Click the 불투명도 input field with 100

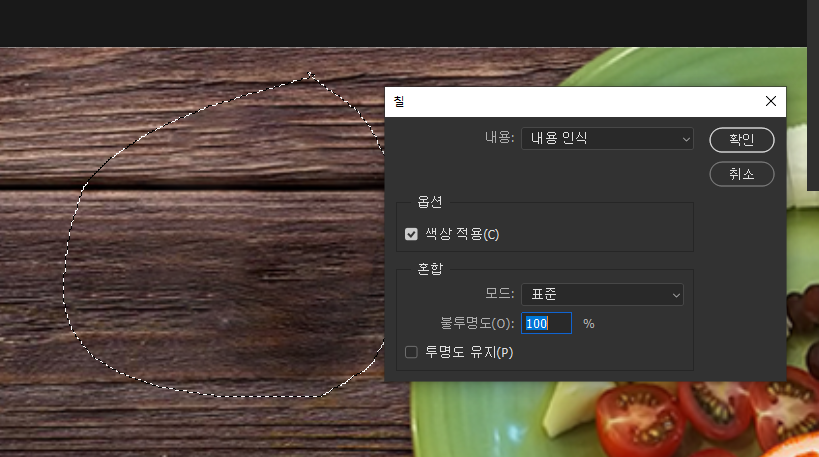click(546, 323)
